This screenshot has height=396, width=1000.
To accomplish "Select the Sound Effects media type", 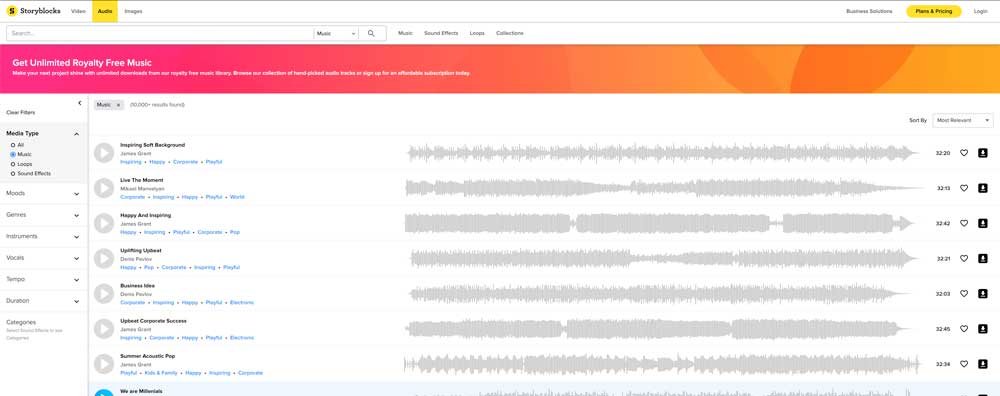I will click(30, 173).
